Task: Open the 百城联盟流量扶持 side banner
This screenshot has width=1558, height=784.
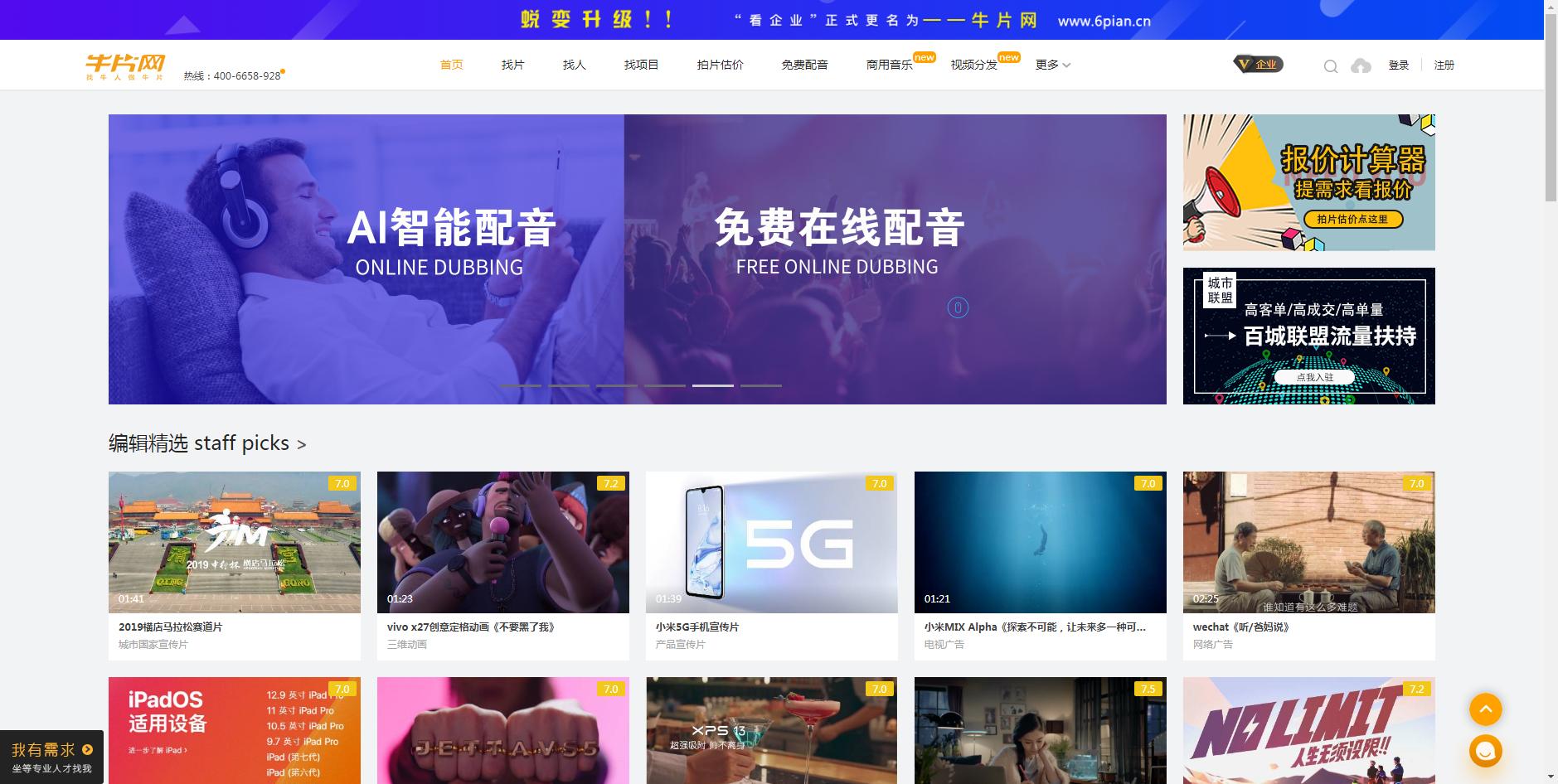Action: (1308, 336)
